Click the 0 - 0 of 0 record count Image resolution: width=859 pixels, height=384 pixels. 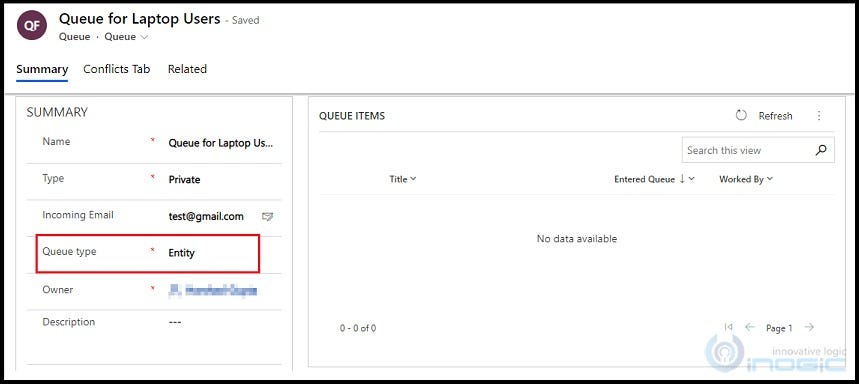[358, 328]
